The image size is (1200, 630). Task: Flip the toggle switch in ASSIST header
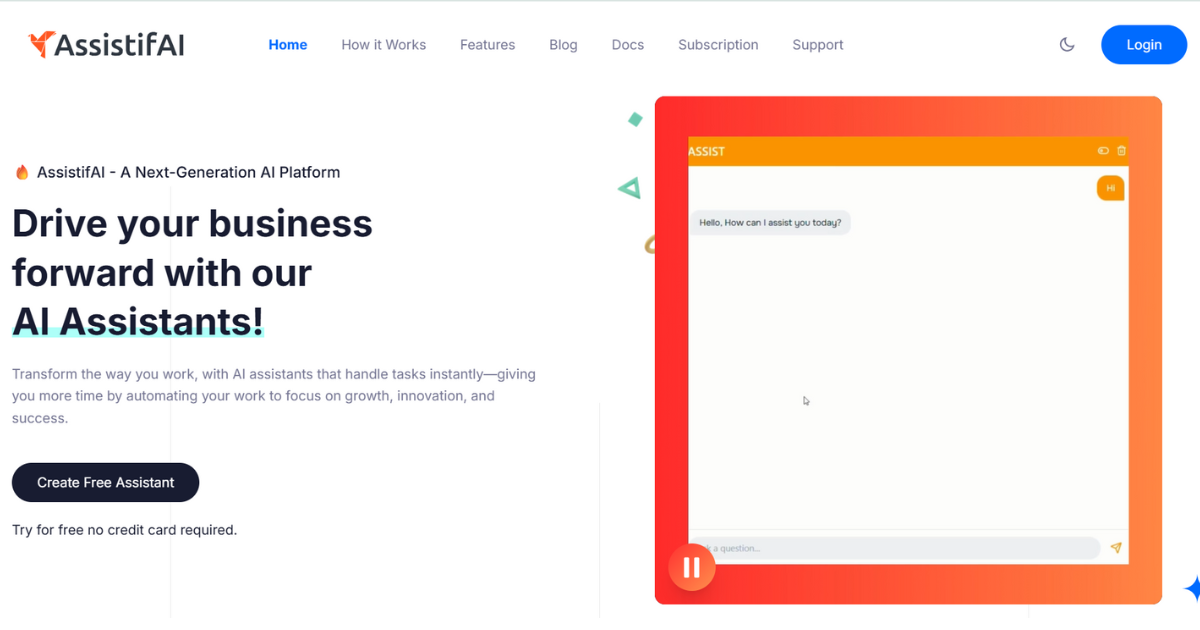[x=1103, y=151]
